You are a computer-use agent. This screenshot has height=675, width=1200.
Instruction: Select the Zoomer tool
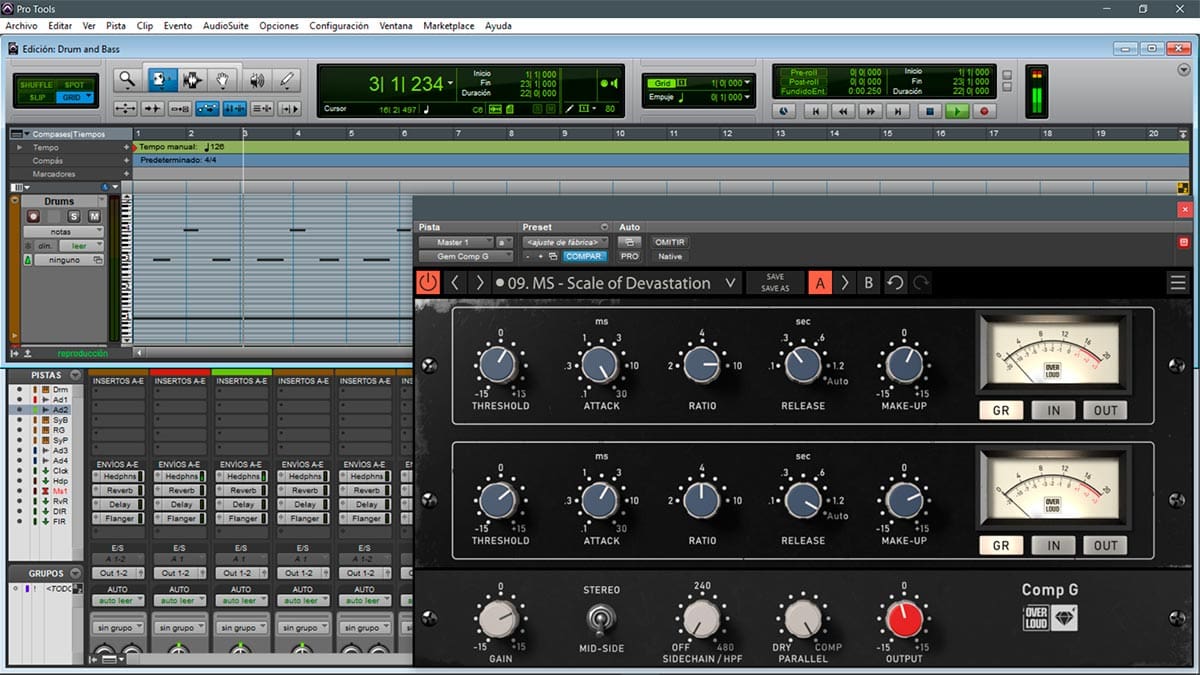[x=127, y=80]
